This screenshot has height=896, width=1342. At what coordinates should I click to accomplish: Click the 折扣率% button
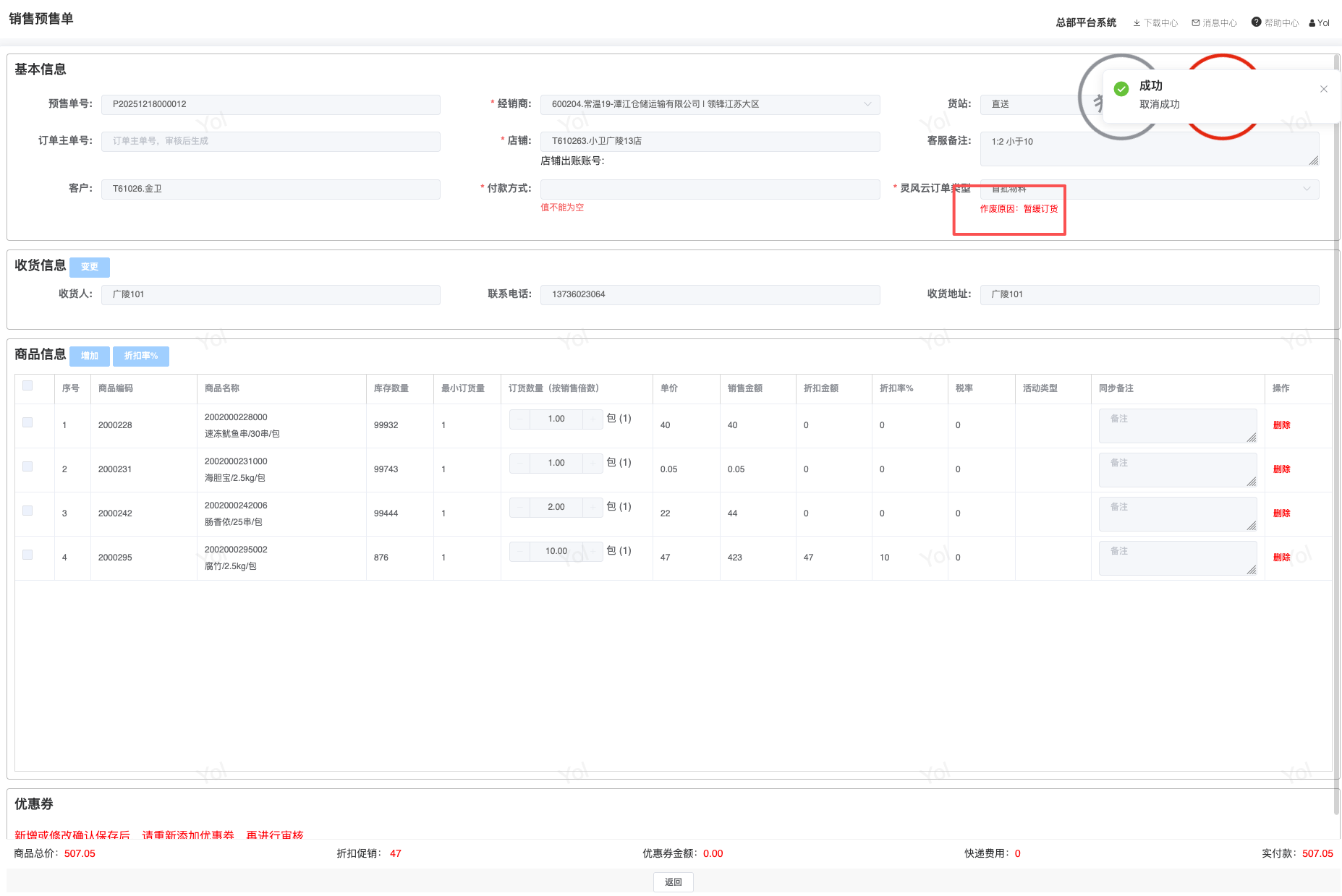(x=141, y=356)
